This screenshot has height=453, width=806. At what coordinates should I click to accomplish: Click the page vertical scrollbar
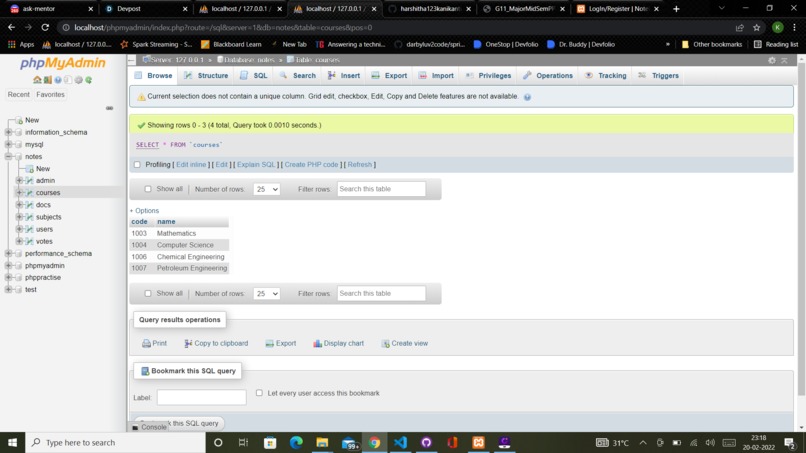801,231
